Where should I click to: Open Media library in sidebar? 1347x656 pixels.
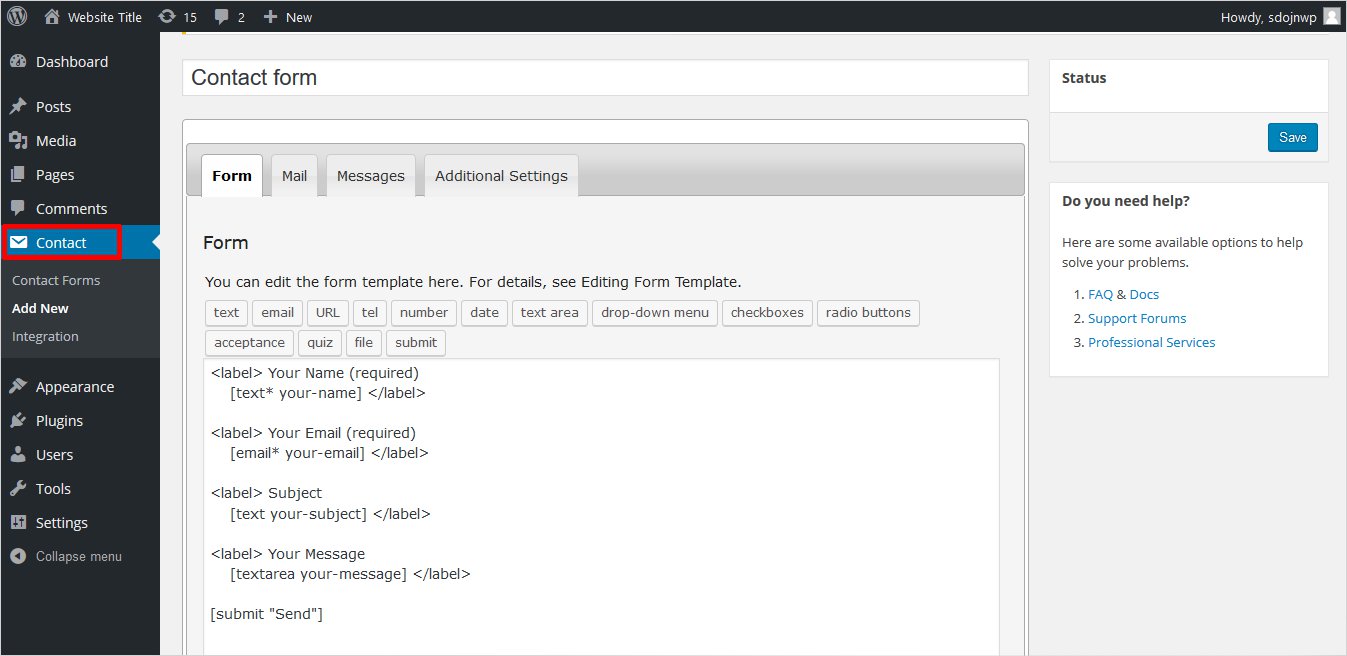click(55, 141)
